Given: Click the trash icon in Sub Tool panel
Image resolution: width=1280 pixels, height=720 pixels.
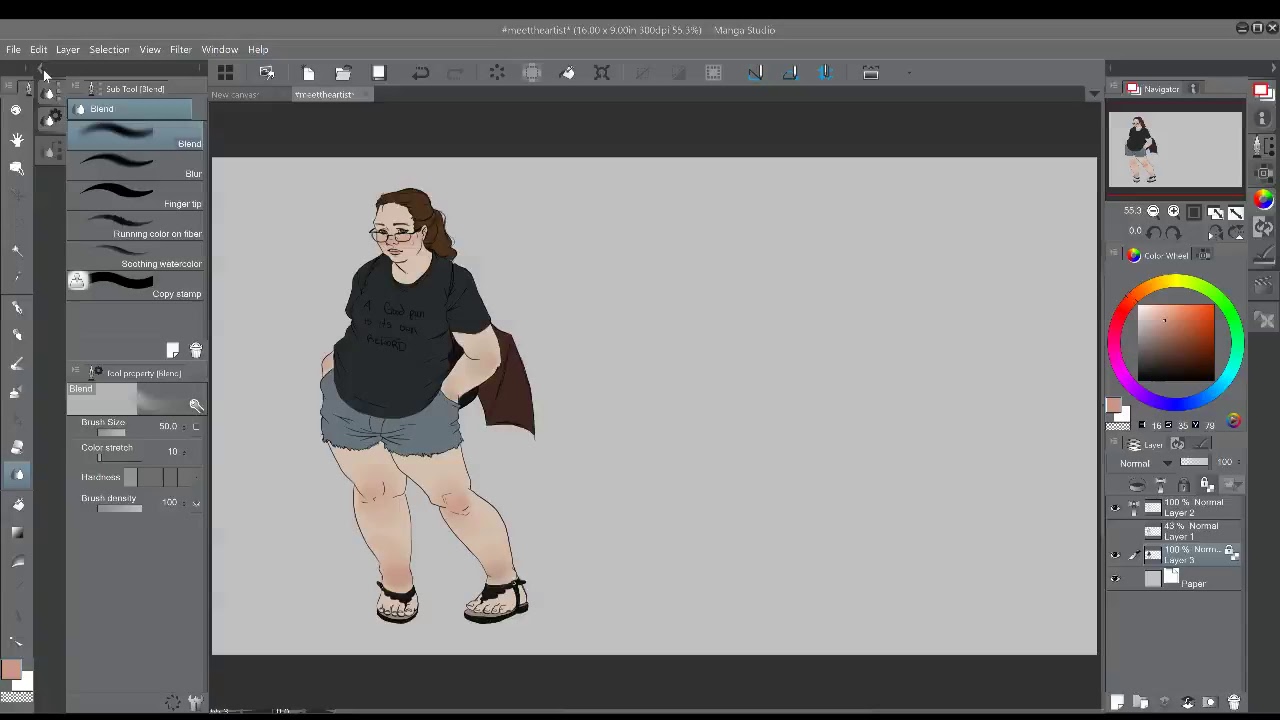Looking at the screenshot, I should (196, 350).
